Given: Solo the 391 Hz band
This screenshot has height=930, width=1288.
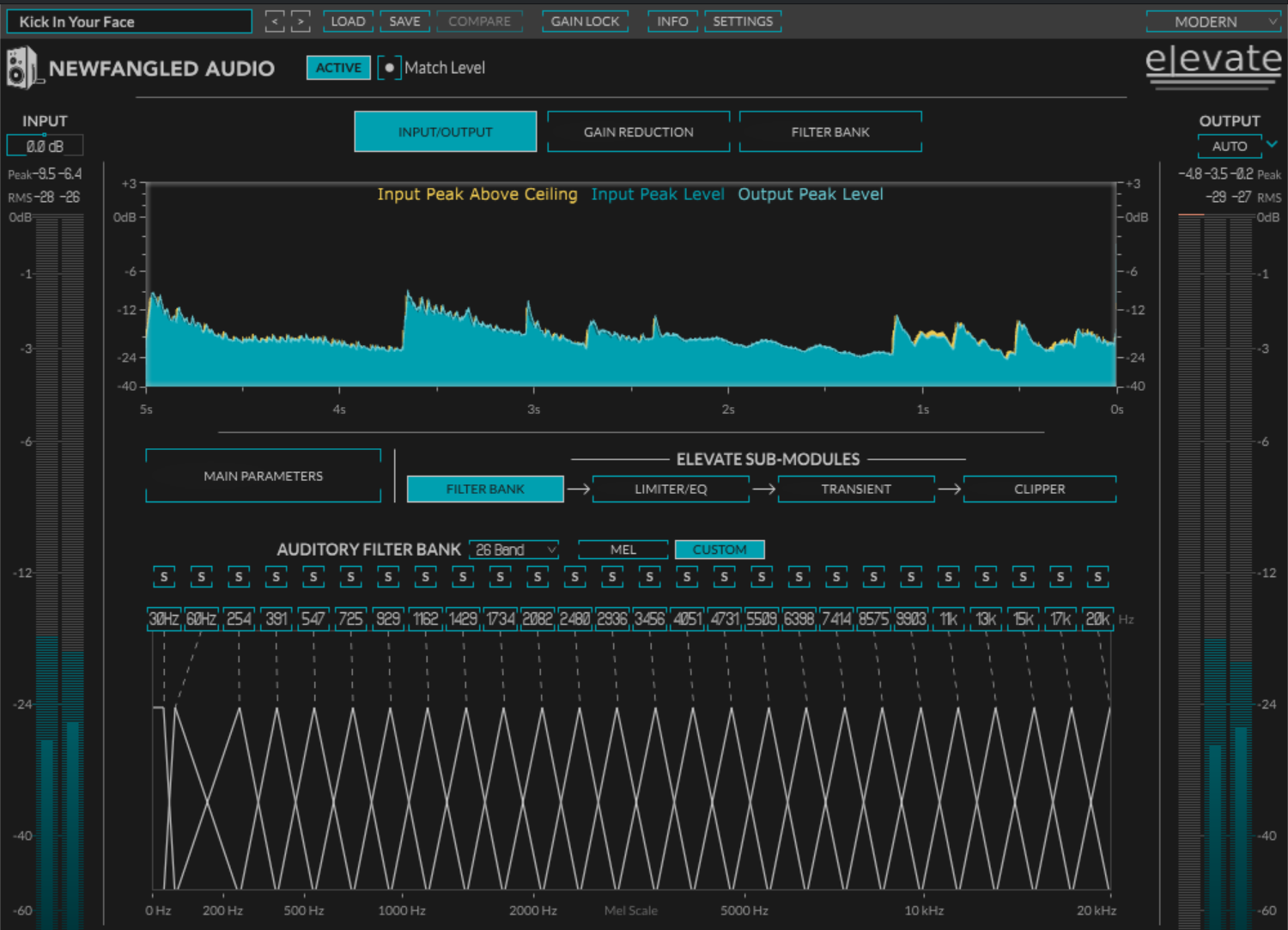Looking at the screenshot, I should coord(276,577).
